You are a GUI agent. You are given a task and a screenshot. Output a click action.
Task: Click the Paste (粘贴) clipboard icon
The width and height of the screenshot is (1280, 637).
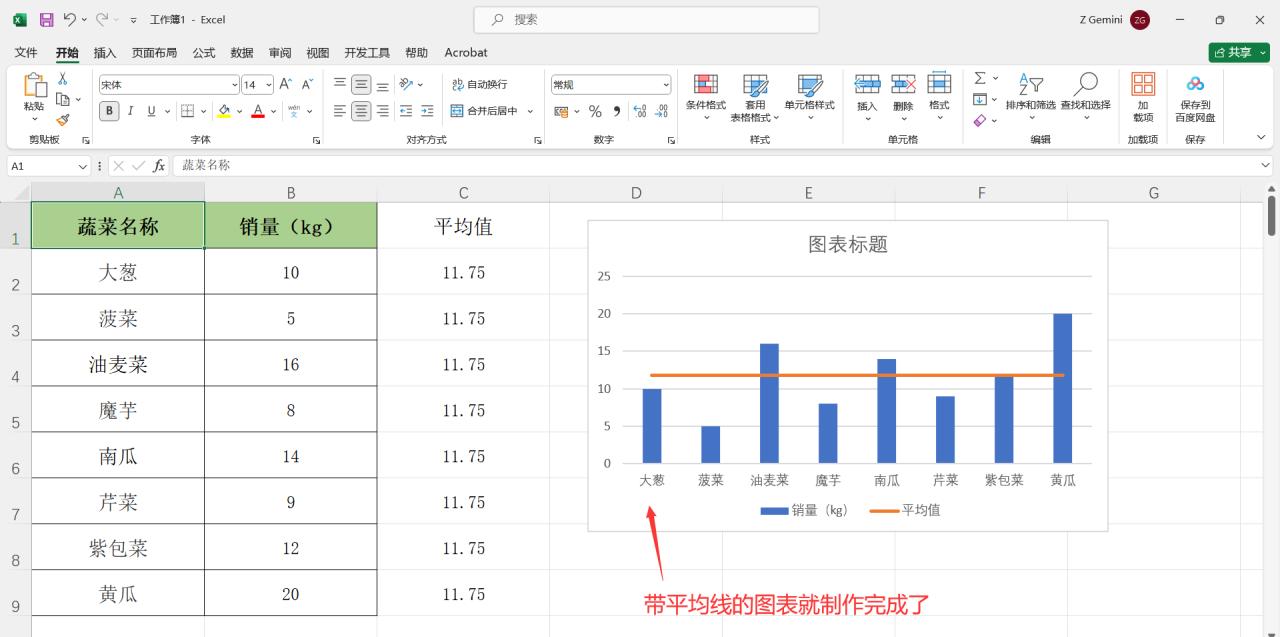coord(34,86)
